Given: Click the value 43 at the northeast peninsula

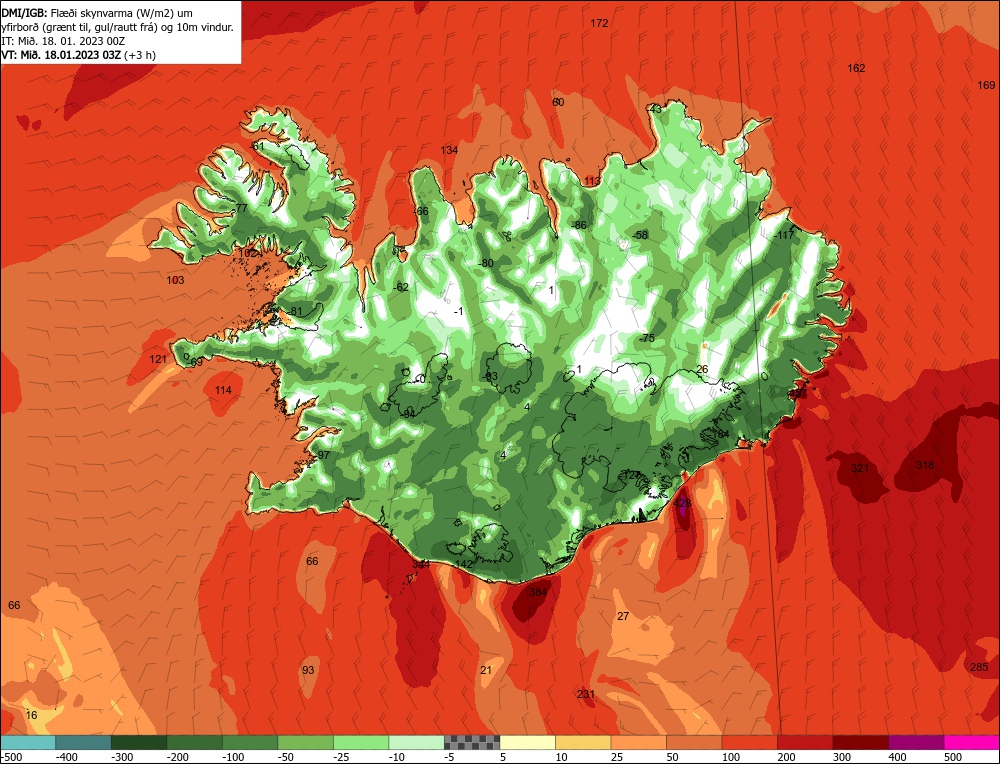Looking at the screenshot, I should 656,109.
